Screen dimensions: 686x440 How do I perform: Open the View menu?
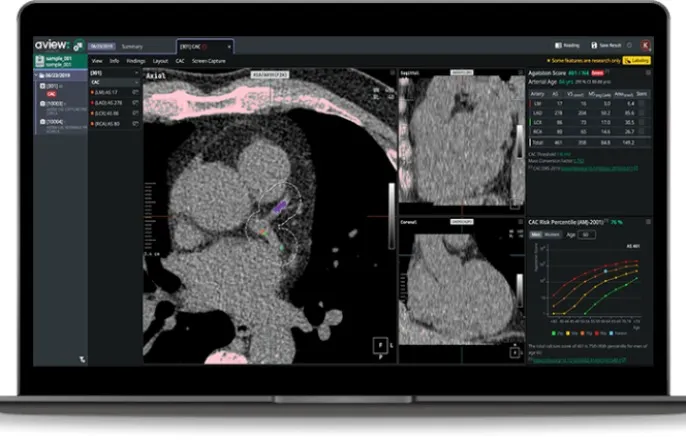[97, 61]
